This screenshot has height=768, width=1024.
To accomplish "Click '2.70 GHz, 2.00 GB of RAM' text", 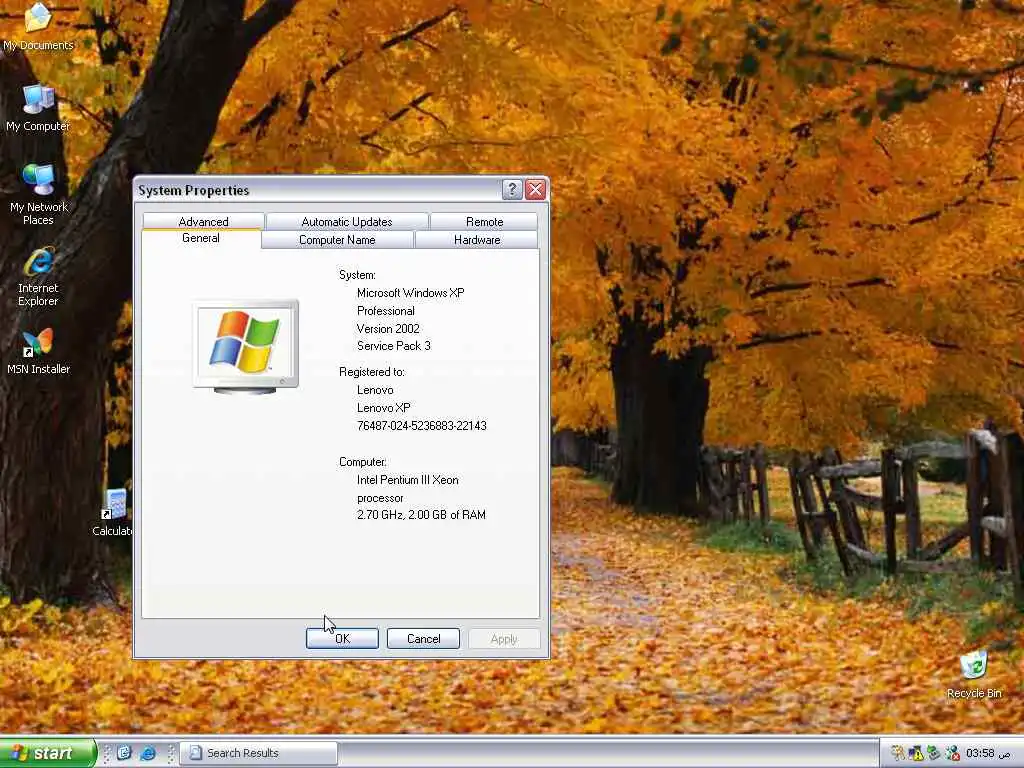I will click(421, 515).
